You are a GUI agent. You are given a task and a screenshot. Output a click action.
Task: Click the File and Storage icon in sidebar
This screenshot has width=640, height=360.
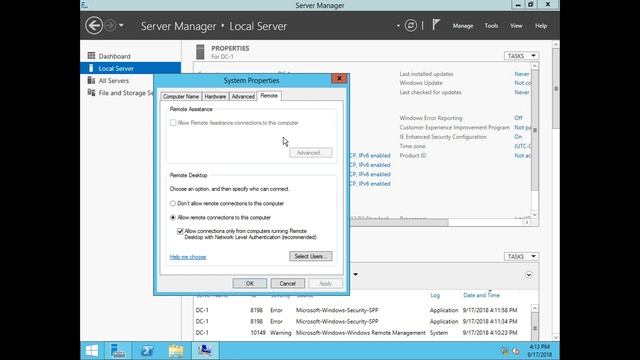click(91, 92)
